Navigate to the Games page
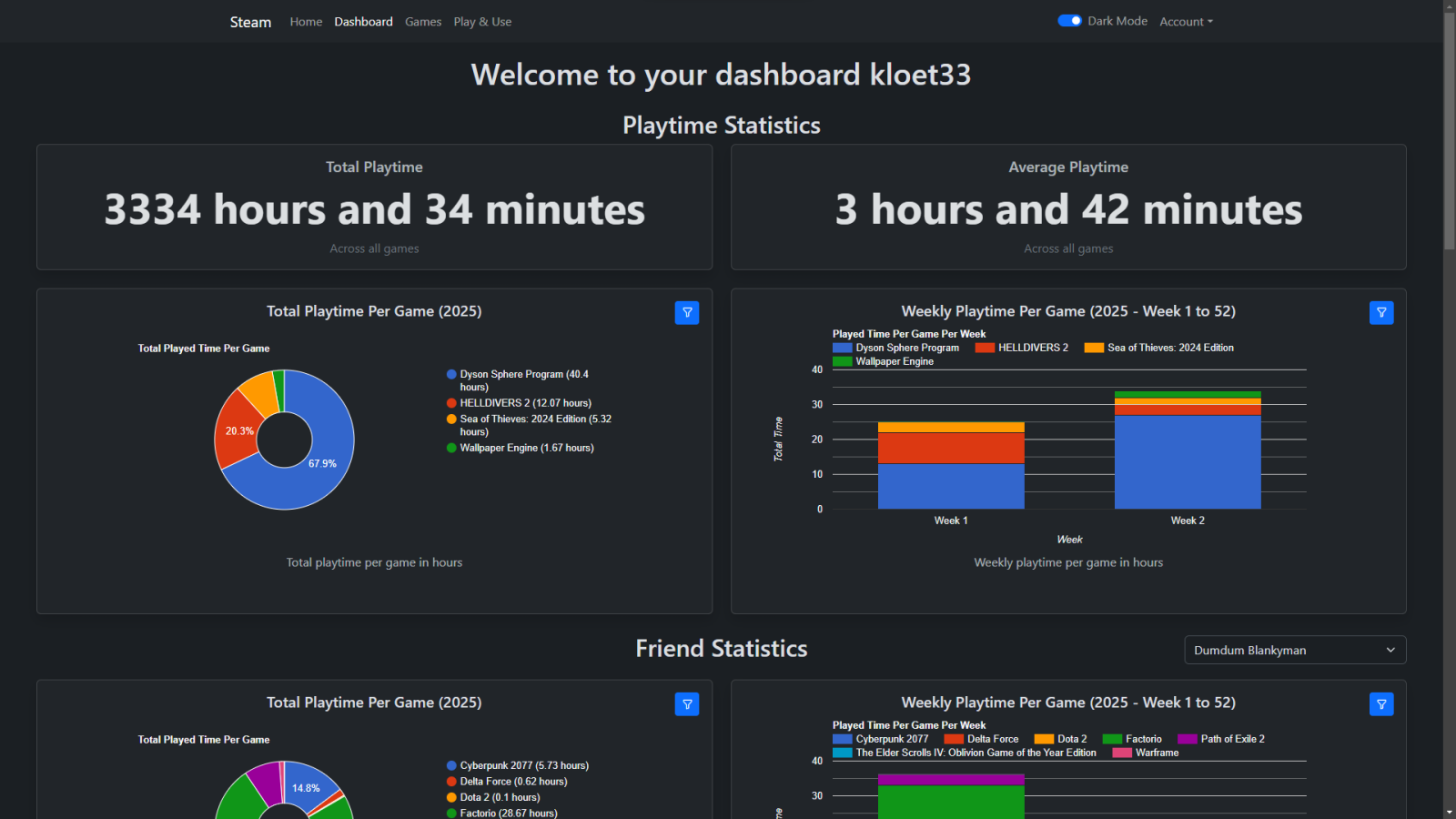The image size is (1456, 819). [x=423, y=21]
